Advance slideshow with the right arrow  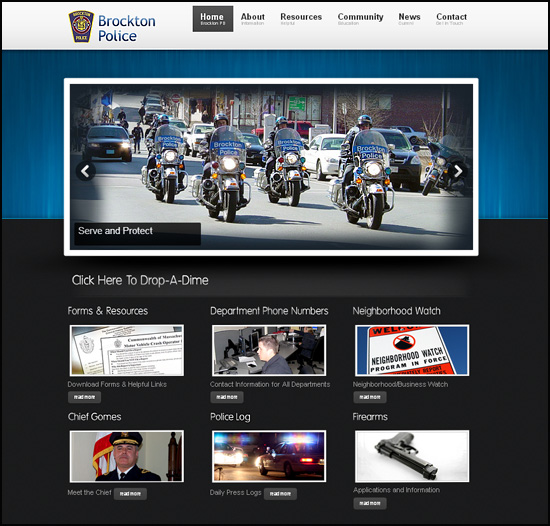pyautogui.click(x=457, y=171)
